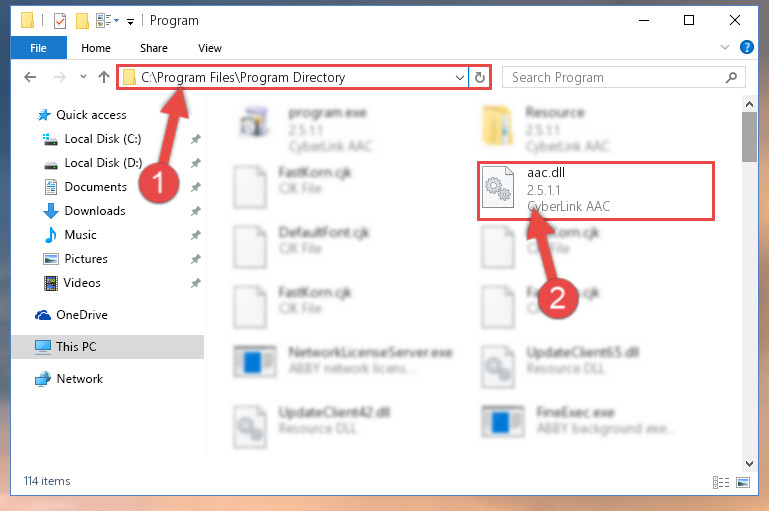
Task: Open the View ribbon tab
Action: click(209, 48)
